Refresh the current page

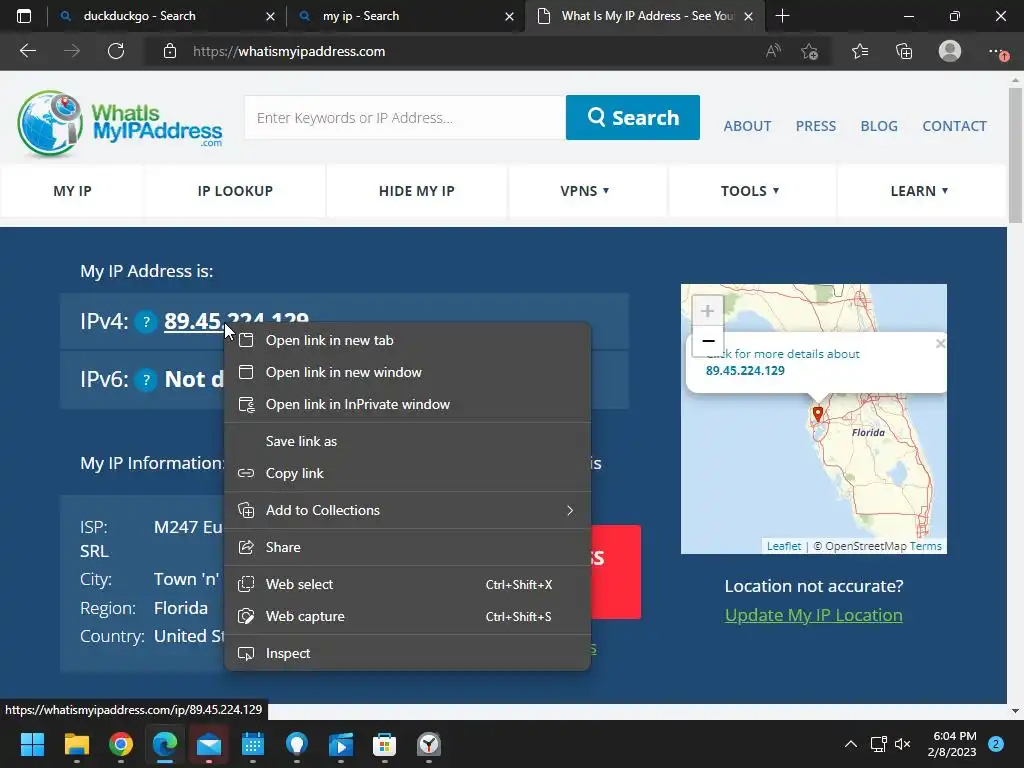click(116, 51)
